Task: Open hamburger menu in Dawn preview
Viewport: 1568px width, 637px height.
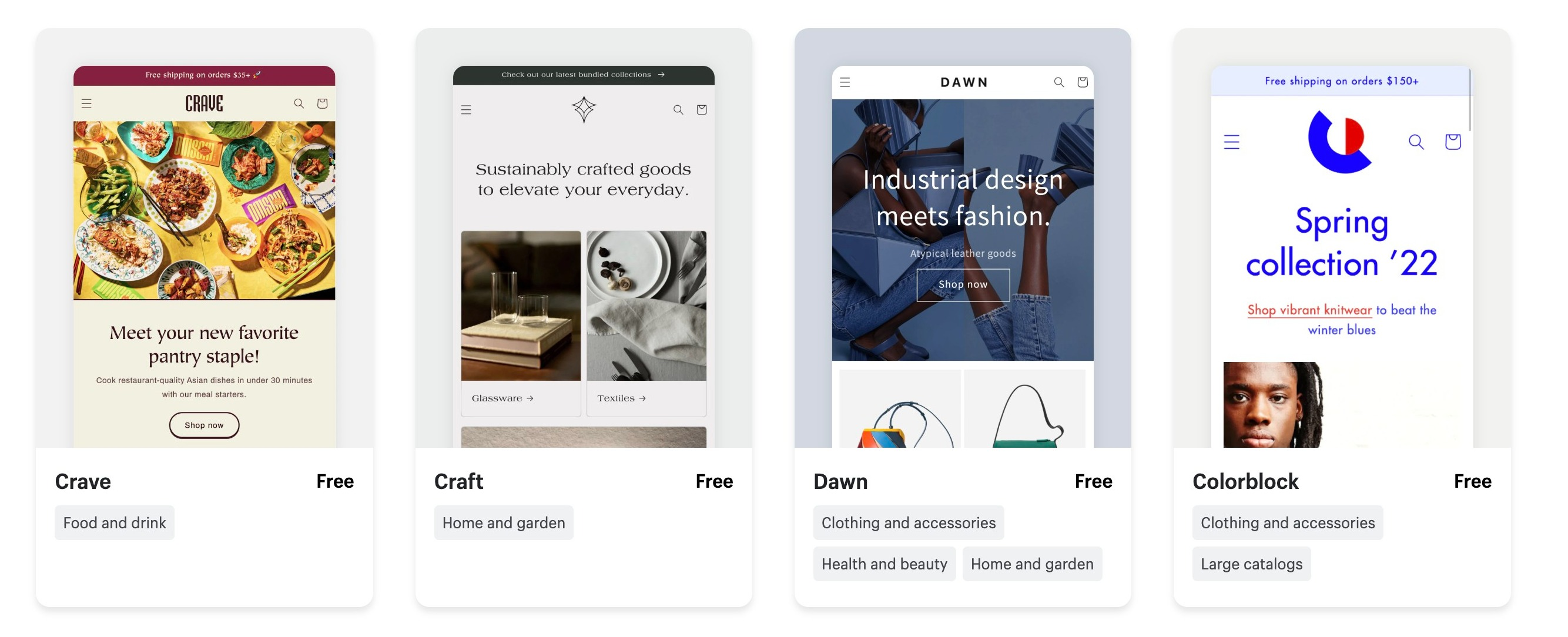Action: 845,82
